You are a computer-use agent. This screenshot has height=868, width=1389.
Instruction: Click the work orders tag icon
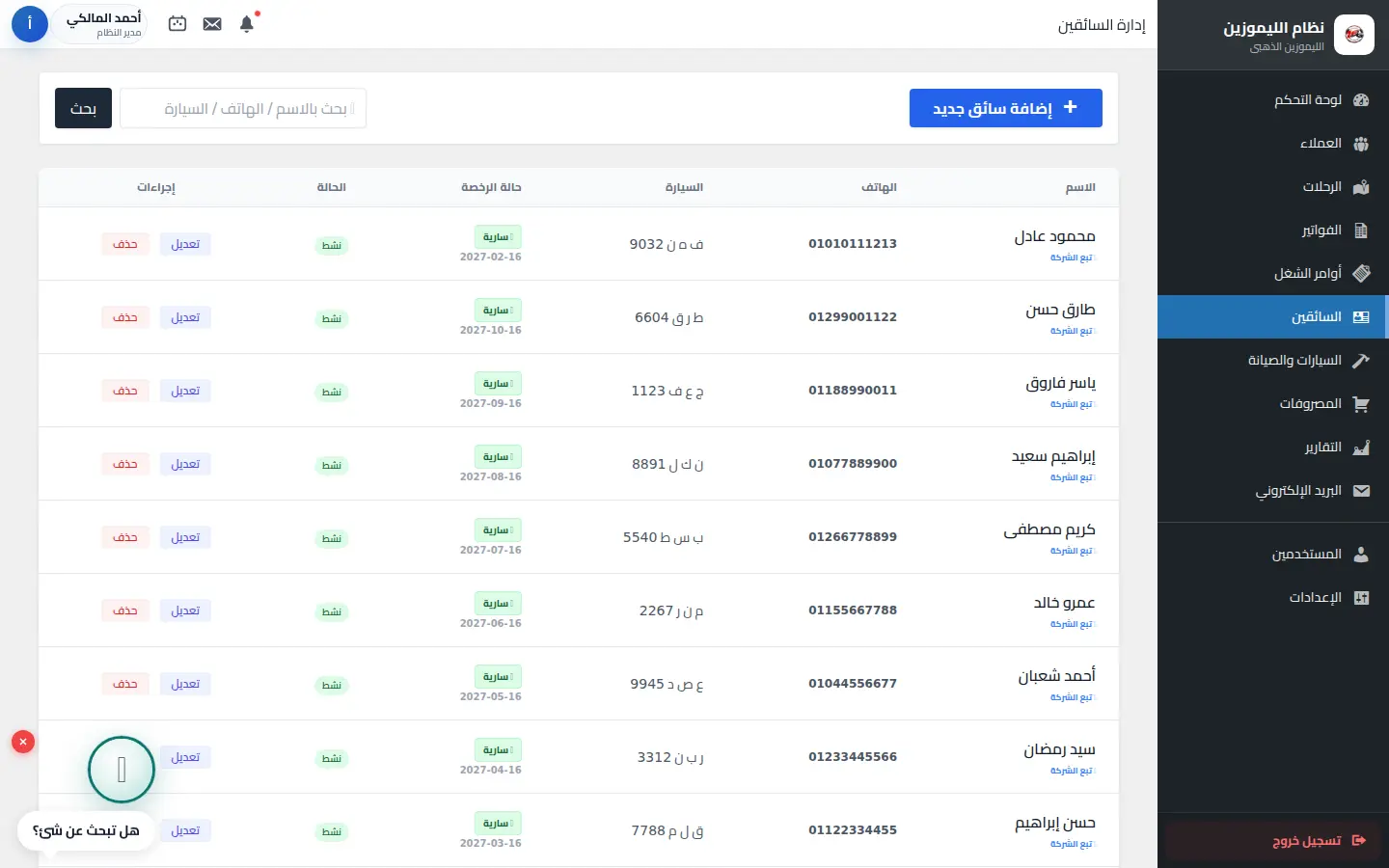(1361, 273)
